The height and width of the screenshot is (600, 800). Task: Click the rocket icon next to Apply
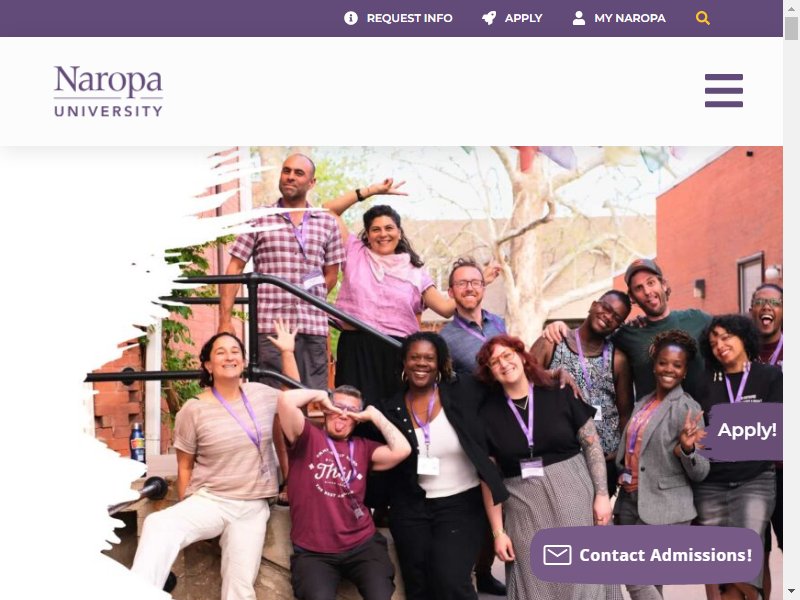tap(489, 18)
